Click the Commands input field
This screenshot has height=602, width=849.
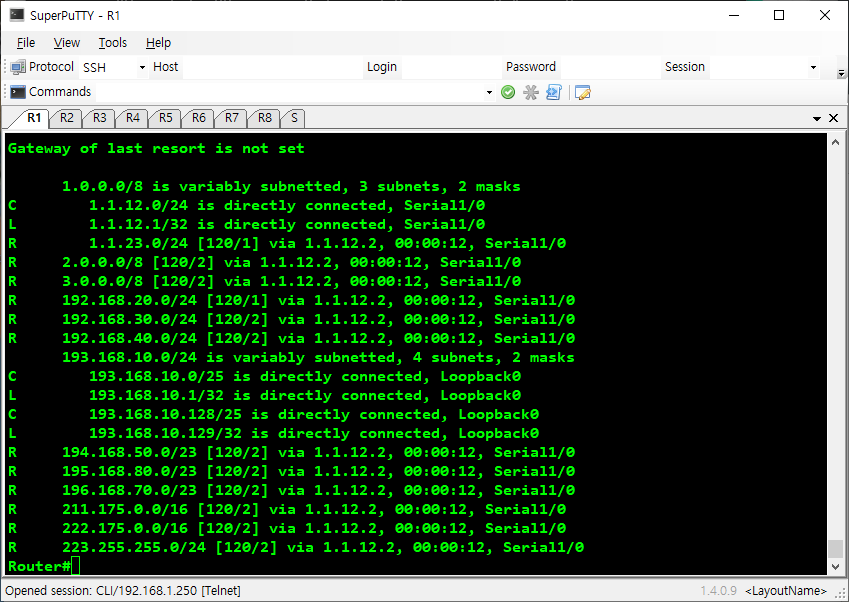[290, 92]
